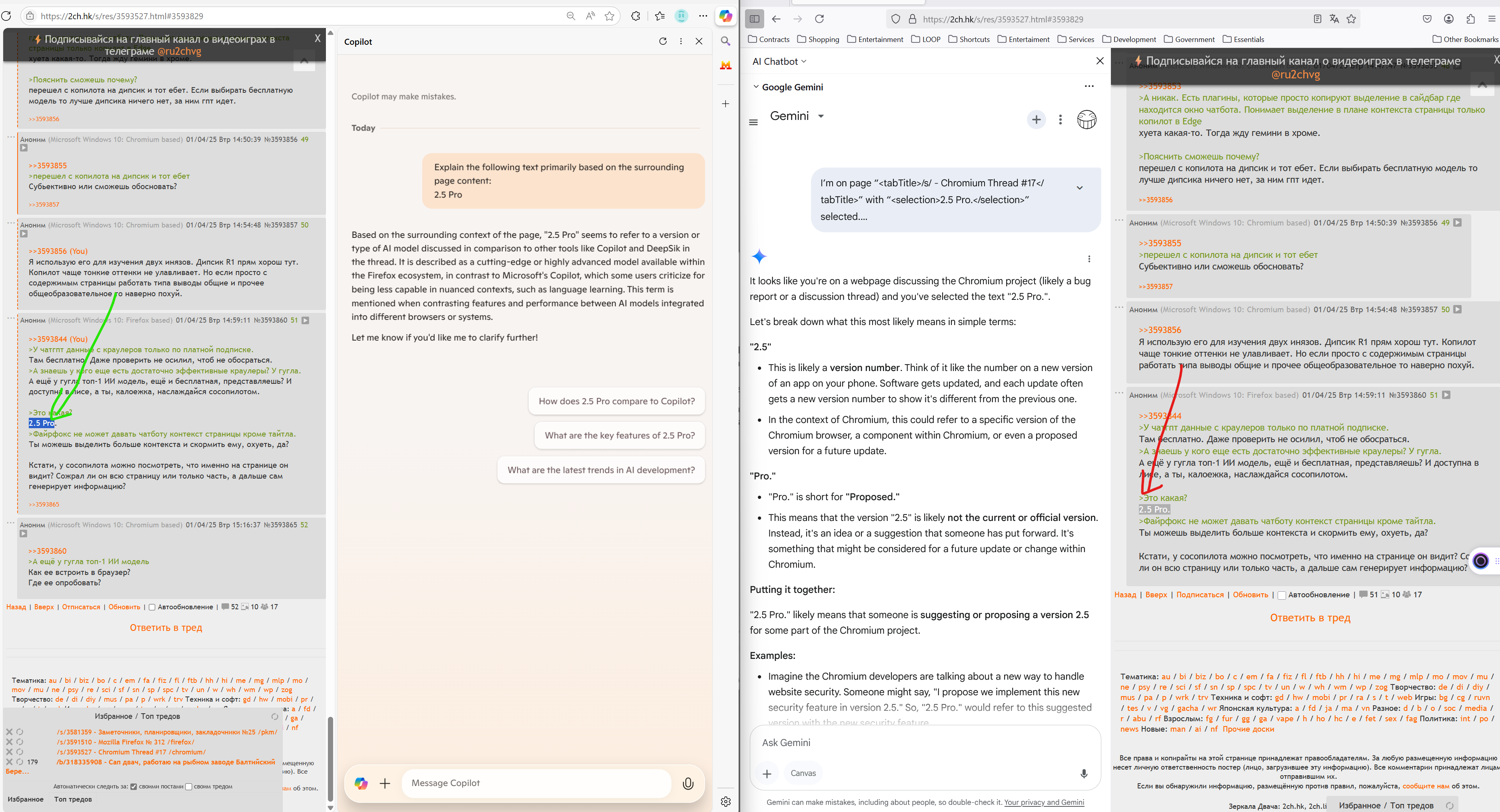Screen dimensions: 1500x812
Task: Open Firefox sidebar toggle icon
Action: click(x=755, y=19)
